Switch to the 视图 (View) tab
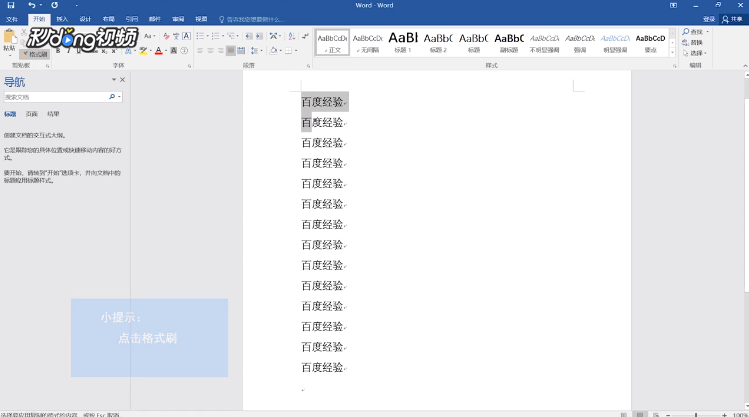Screen dimensions: 749x417 [201, 19]
